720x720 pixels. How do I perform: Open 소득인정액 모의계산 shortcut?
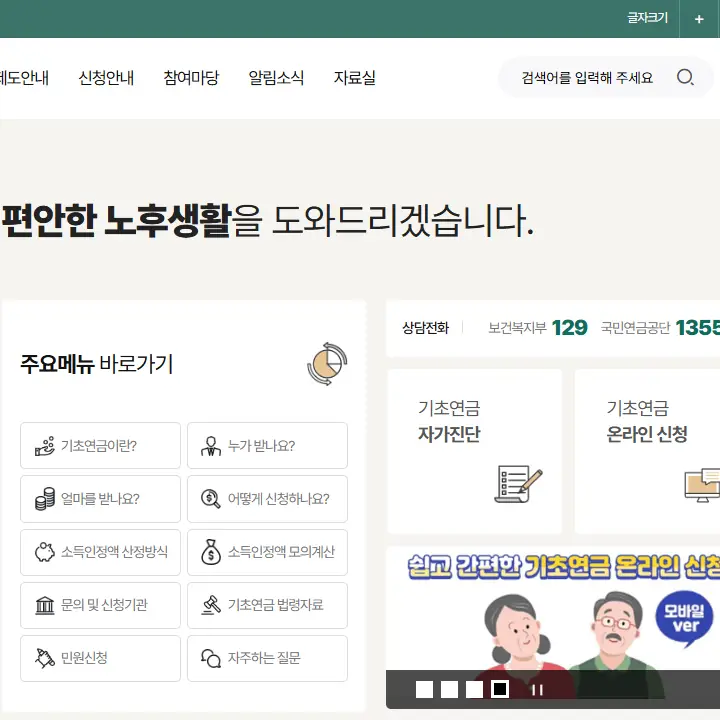pos(267,552)
